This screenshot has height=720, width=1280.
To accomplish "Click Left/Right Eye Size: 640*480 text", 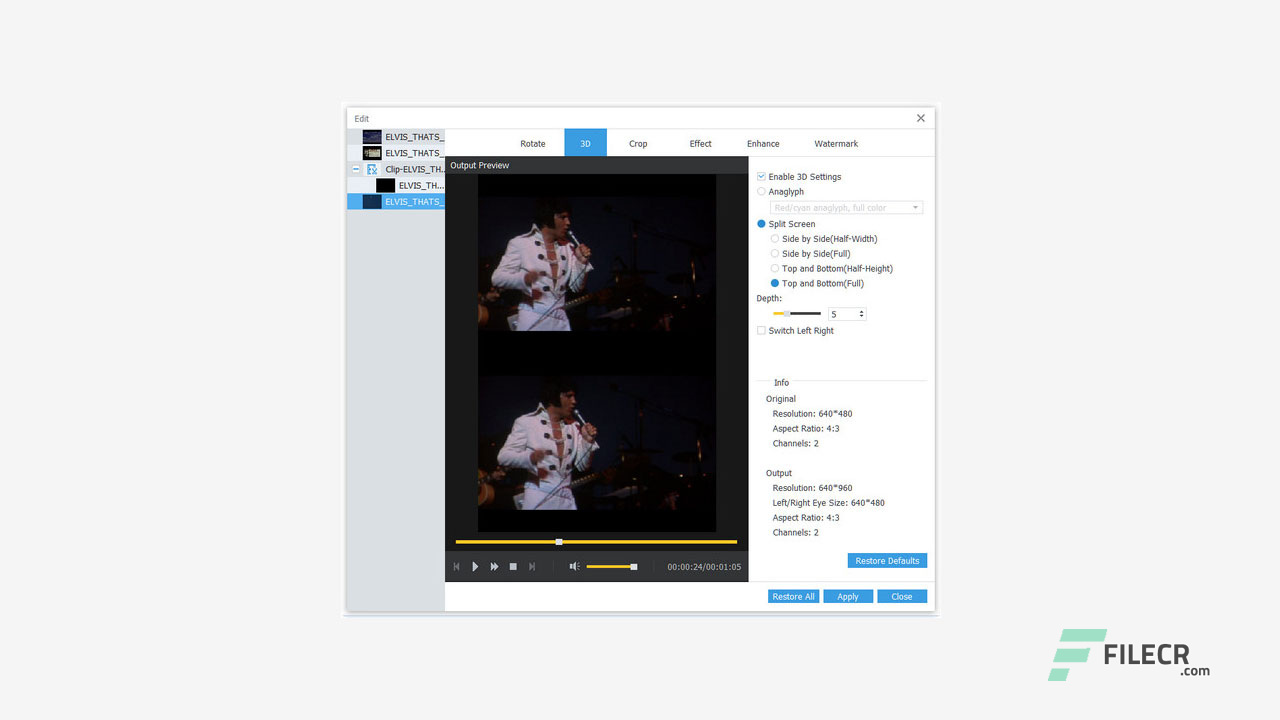I will [x=828, y=503].
